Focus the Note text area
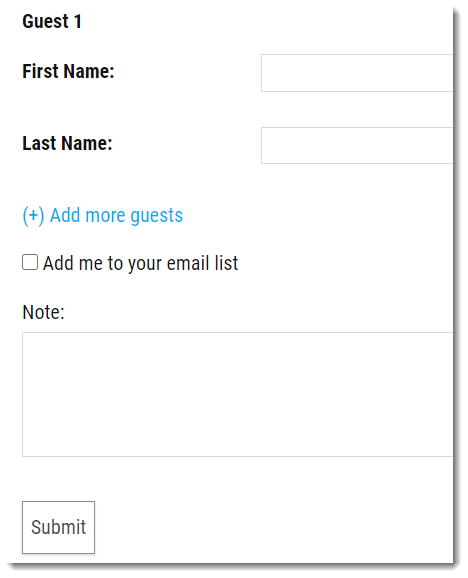The image size is (468, 578). (238, 394)
